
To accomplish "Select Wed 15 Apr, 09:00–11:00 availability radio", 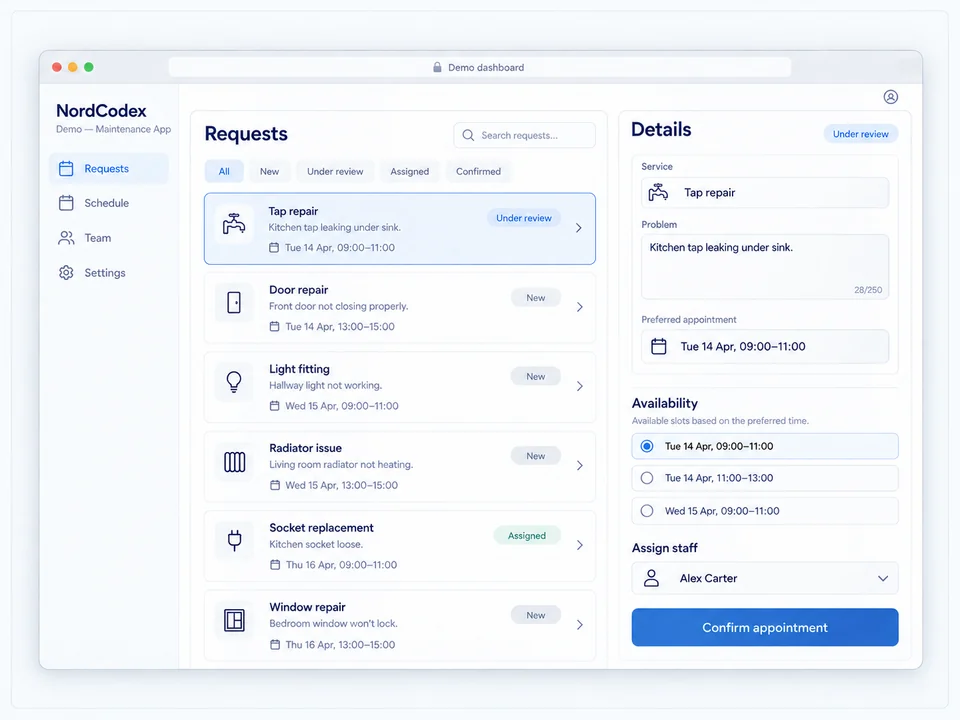I will [x=647, y=511].
